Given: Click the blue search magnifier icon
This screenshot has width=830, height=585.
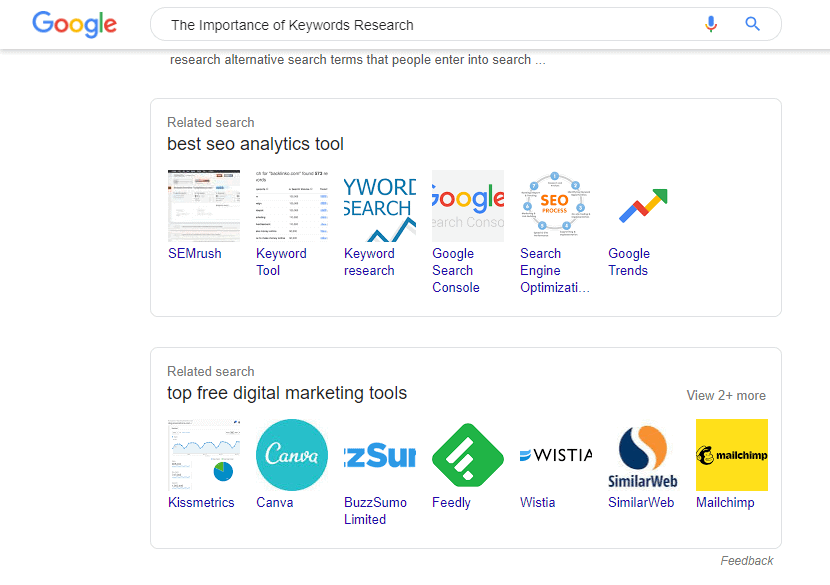Looking at the screenshot, I should (x=752, y=24).
